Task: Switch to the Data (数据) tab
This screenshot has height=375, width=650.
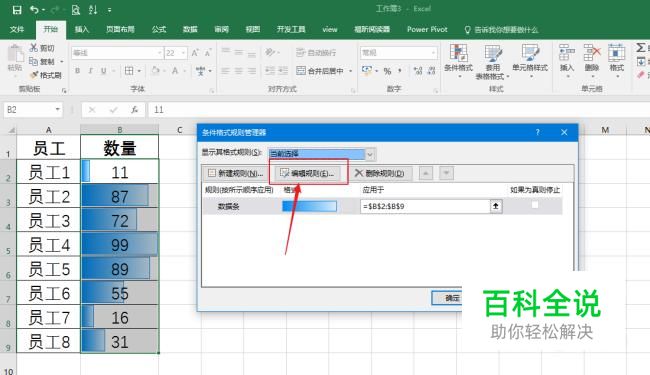Action: (x=190, y=29)
